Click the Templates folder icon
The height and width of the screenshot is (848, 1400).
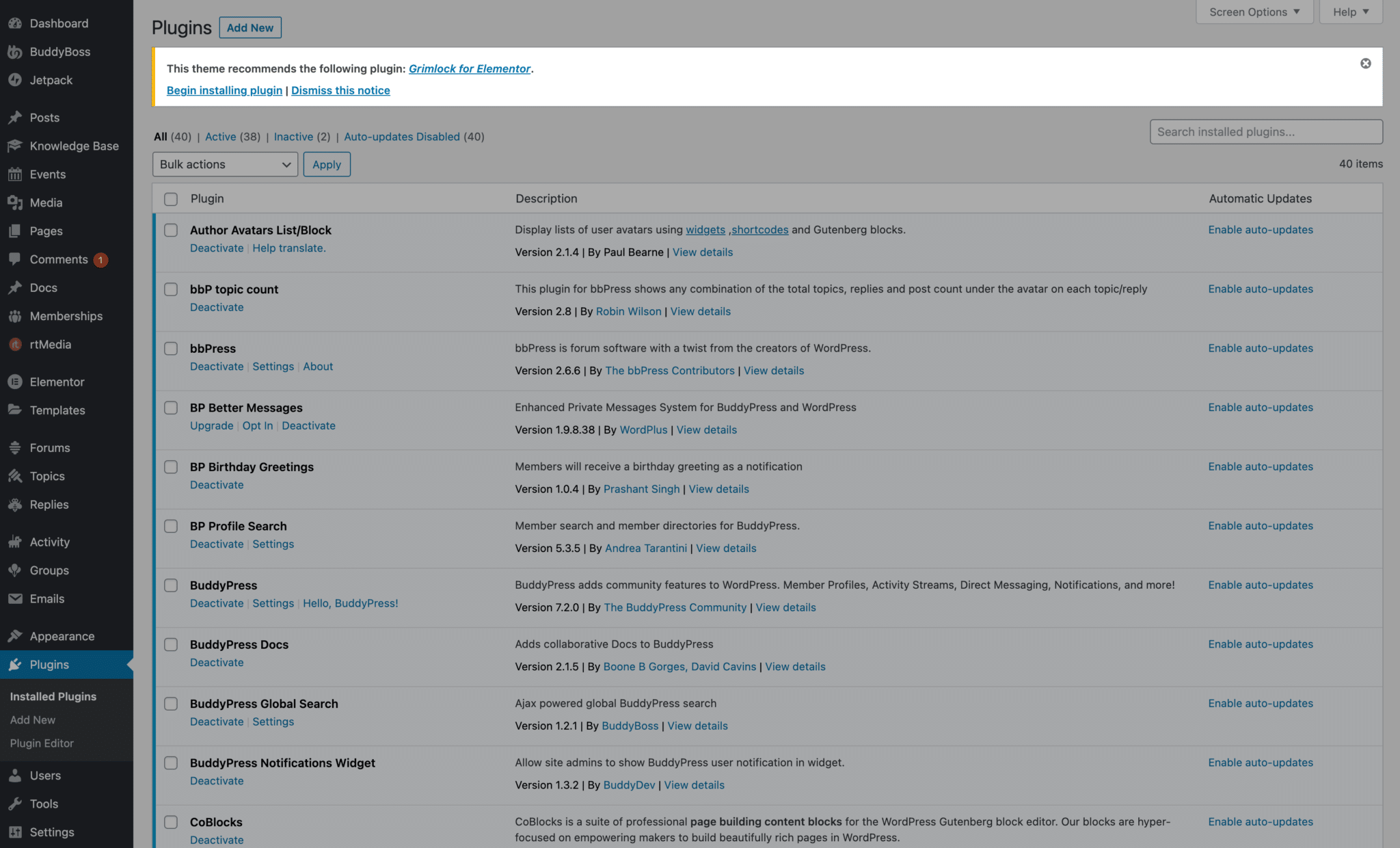15,410
